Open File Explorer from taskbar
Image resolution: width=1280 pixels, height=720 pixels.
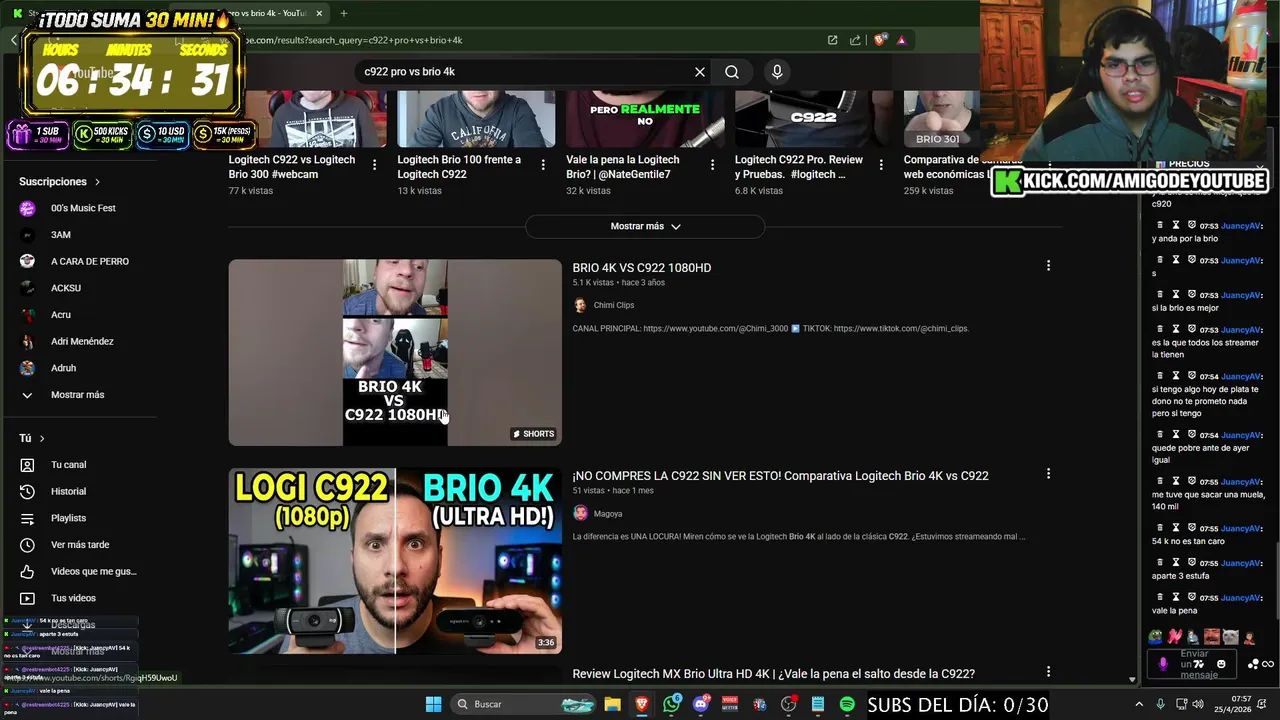click(612, 704)
